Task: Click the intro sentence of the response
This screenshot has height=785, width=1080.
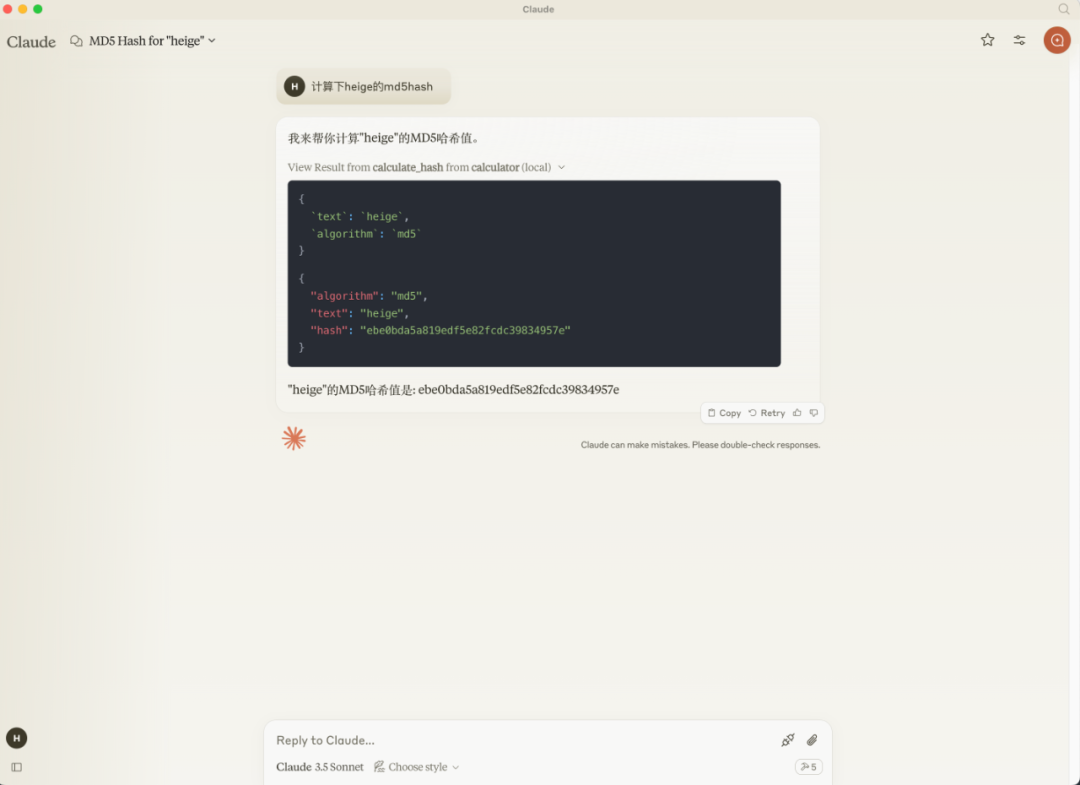Action: [384, 138]
